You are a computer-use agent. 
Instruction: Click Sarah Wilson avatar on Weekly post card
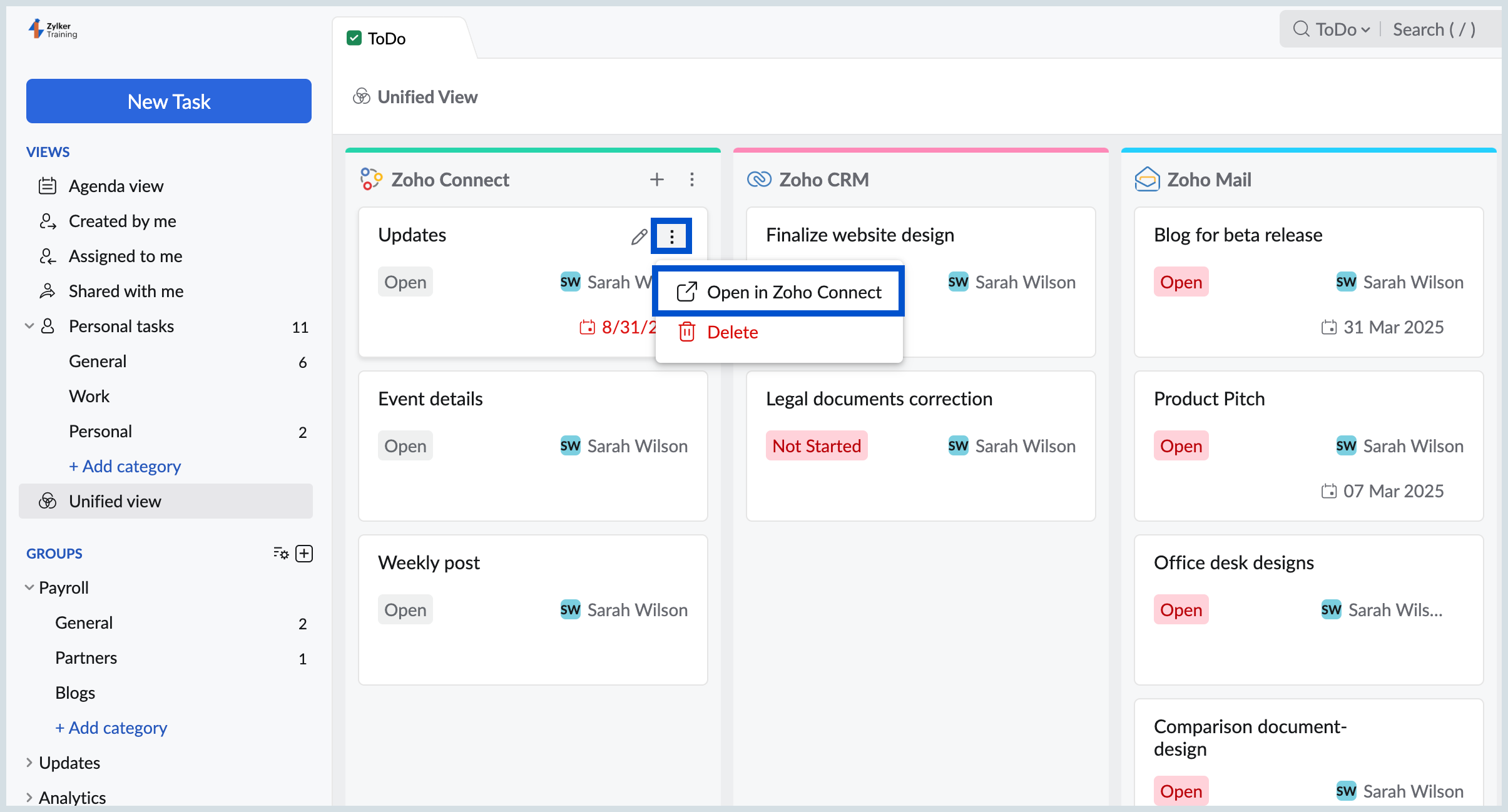coord(570,609)
